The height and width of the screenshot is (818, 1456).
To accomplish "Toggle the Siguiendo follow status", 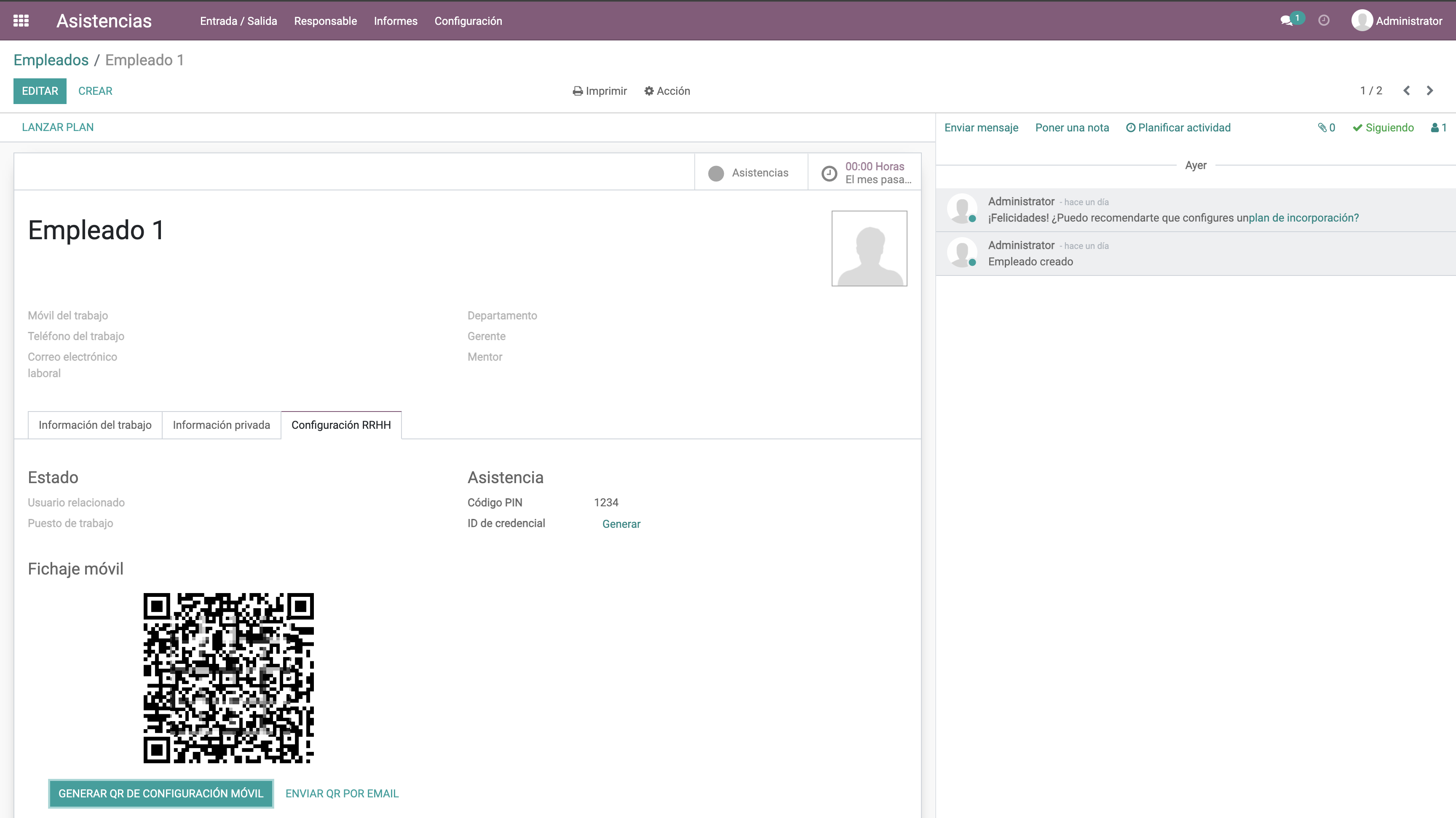I will point(1383,128).
